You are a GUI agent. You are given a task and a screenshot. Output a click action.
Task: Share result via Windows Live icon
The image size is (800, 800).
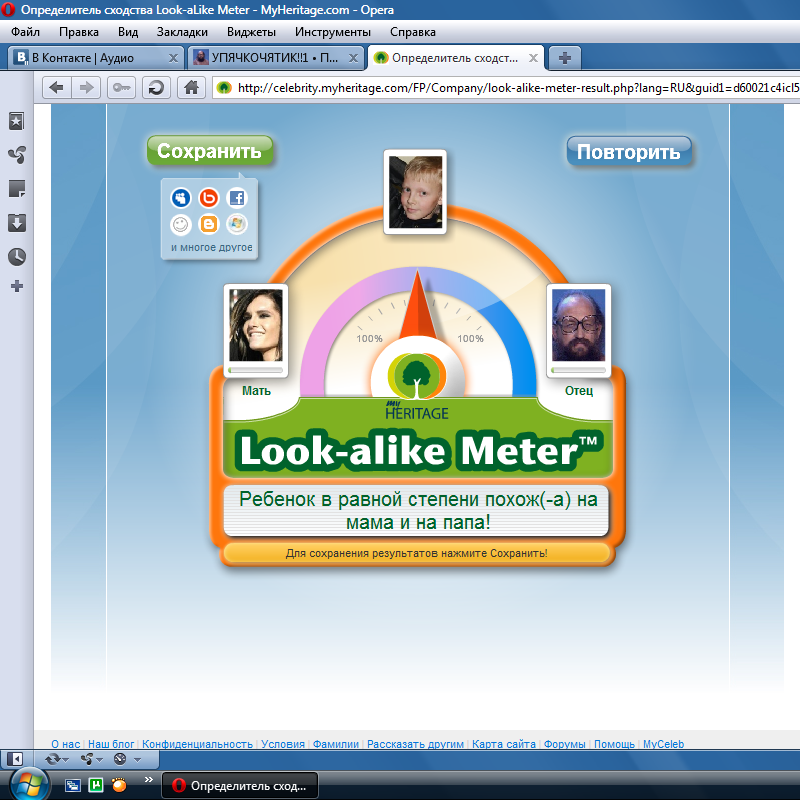pyautogui.click(x=237, y=224)
